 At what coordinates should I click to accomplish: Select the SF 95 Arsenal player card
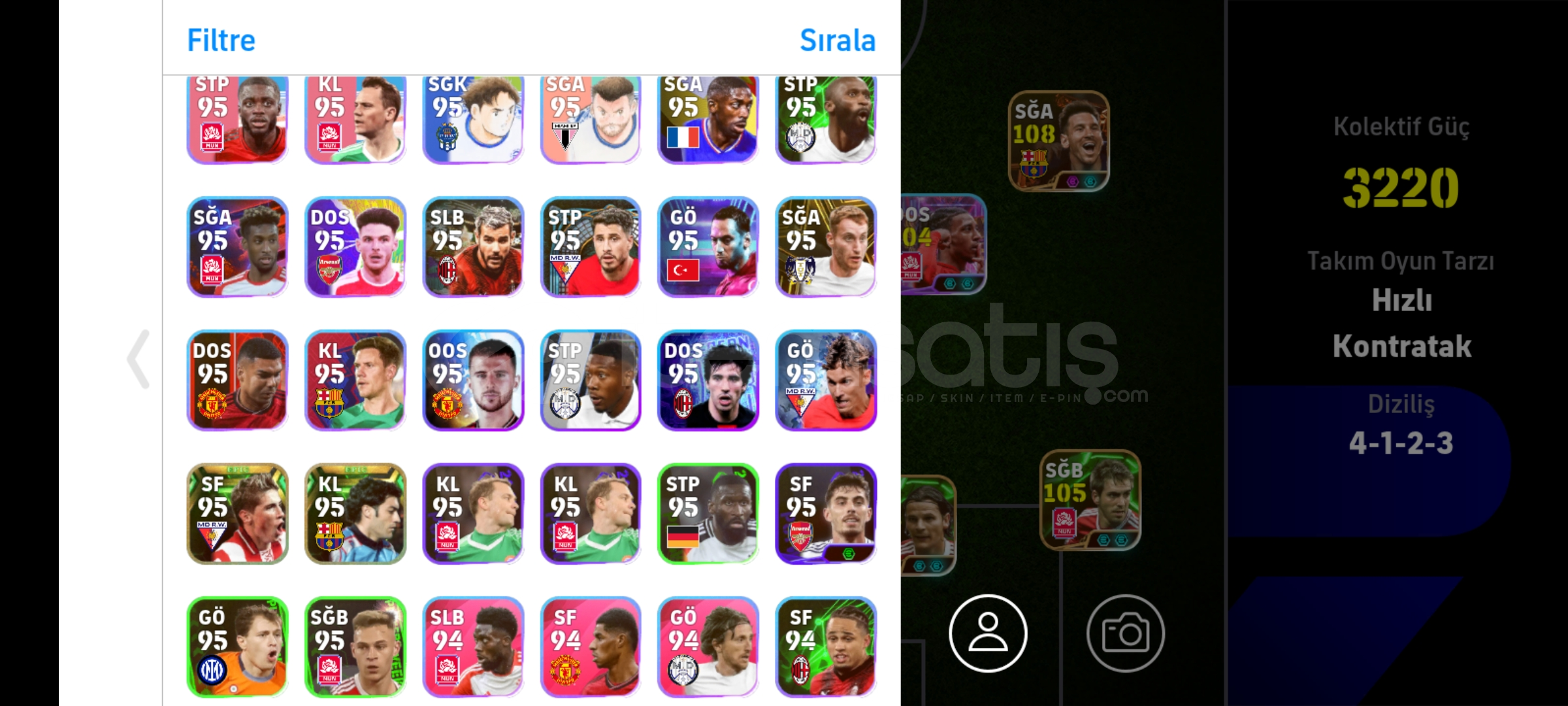[826, 514]
